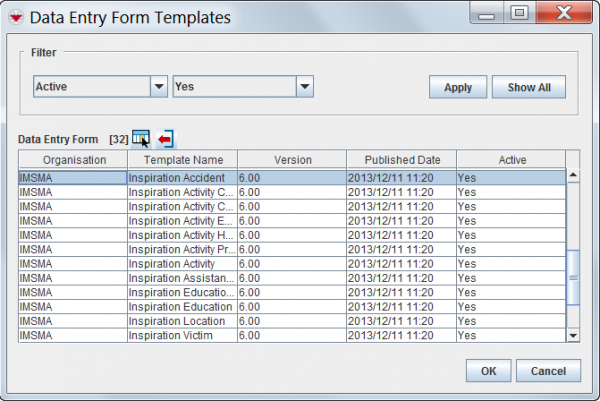600x401 pixels.
Task: Click the table scrollbar up arrow
Action: 573,176
